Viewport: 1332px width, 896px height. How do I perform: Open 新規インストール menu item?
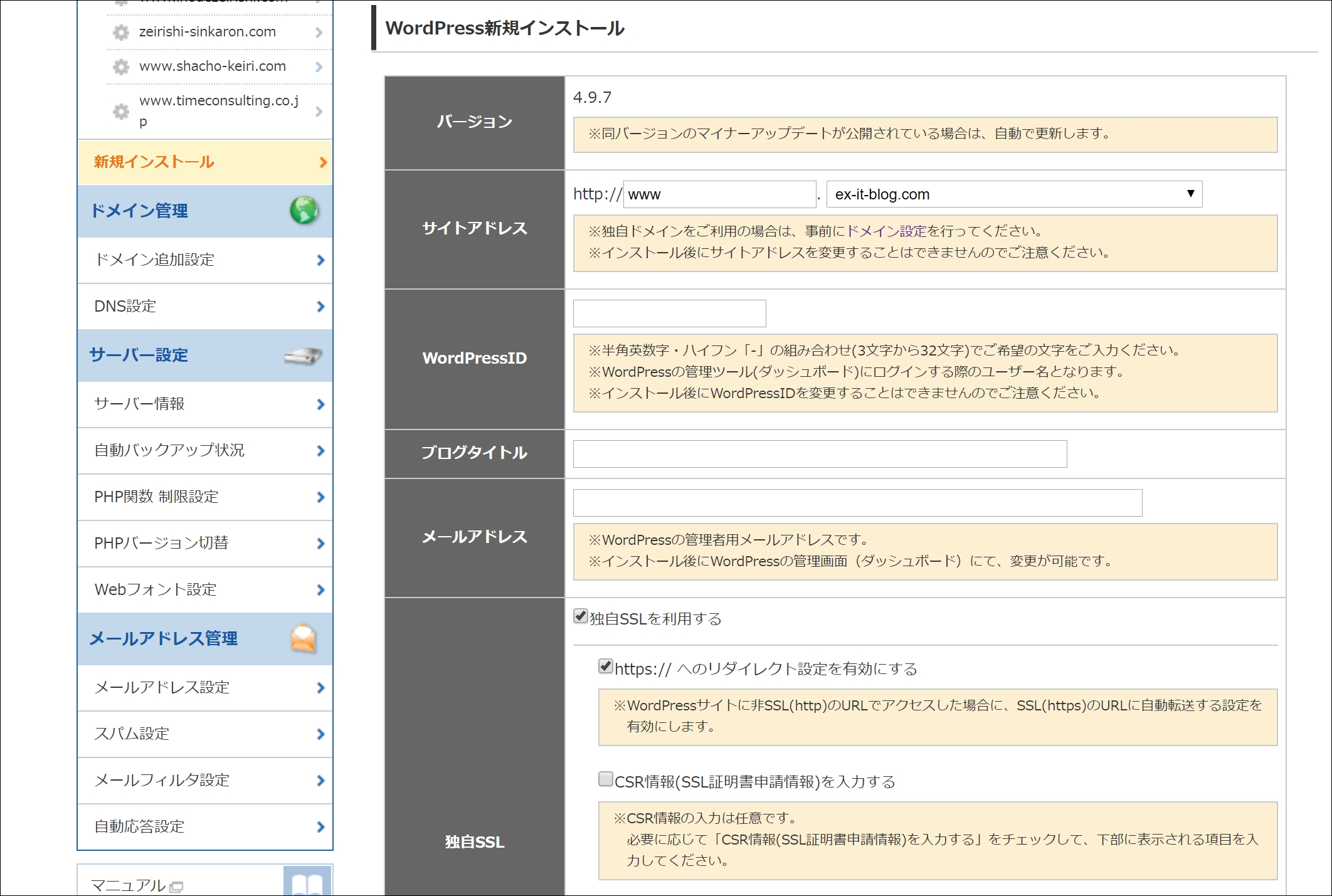pos(205,162)
